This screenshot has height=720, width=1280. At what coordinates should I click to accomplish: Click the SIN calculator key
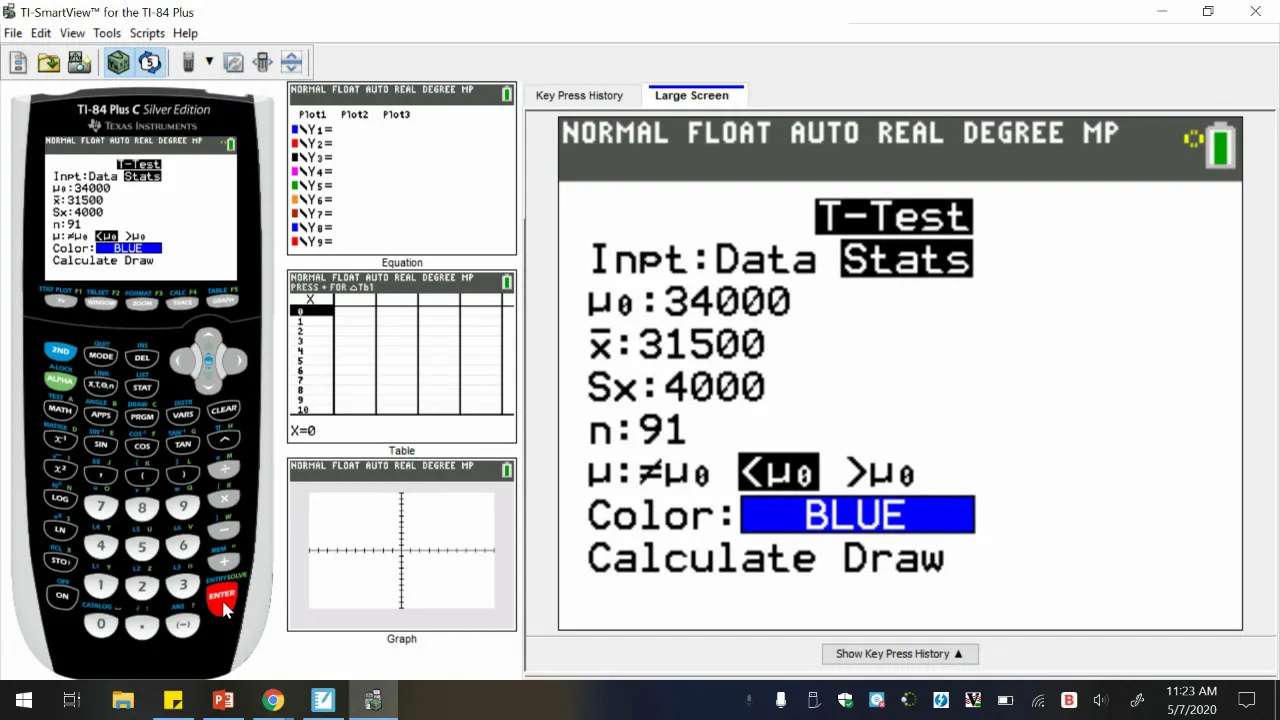pos(101,444)
